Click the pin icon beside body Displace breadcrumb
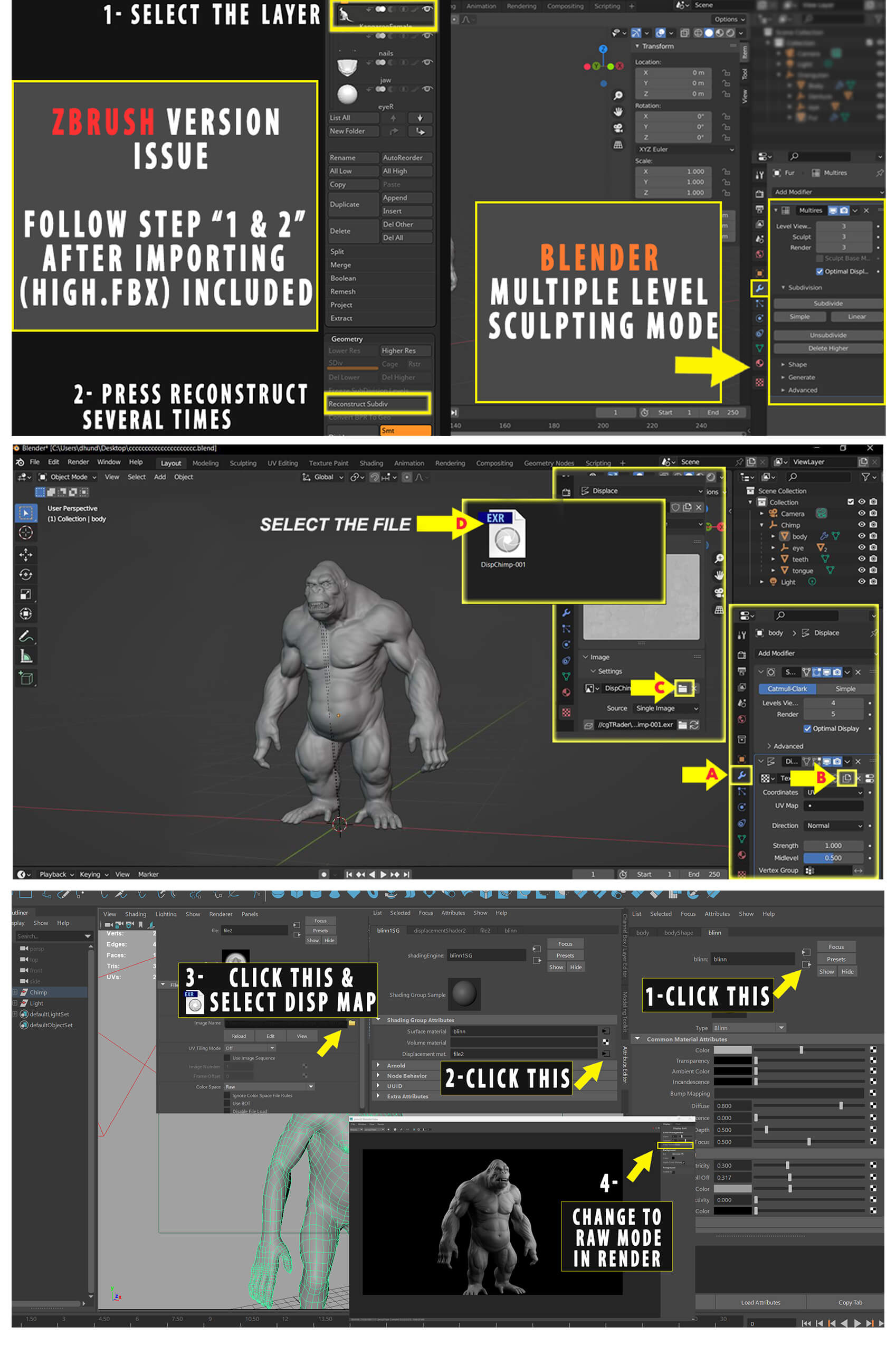This screenshot has height=1364, width=896. 873,633
